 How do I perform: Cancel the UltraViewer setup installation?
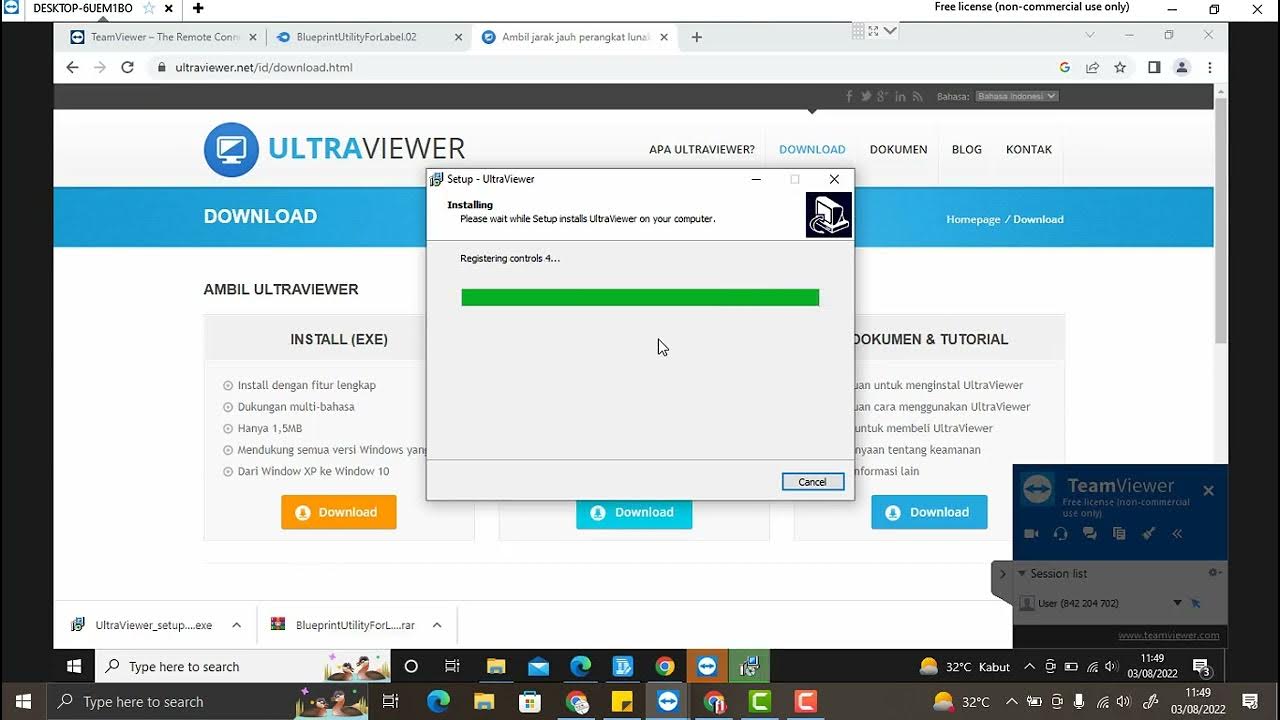[812, 482]
